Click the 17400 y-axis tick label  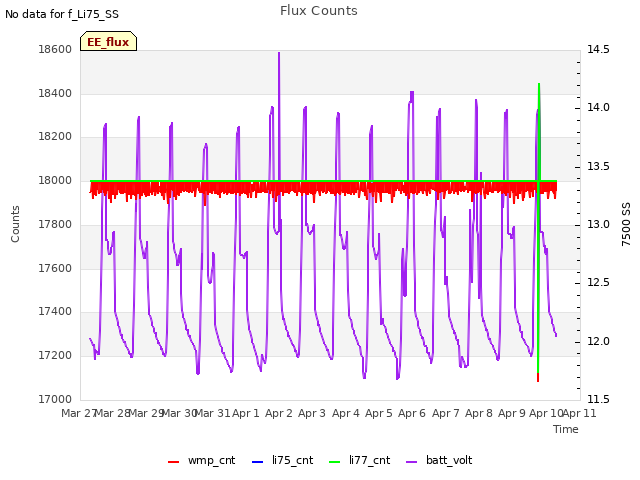pos(55,311)
